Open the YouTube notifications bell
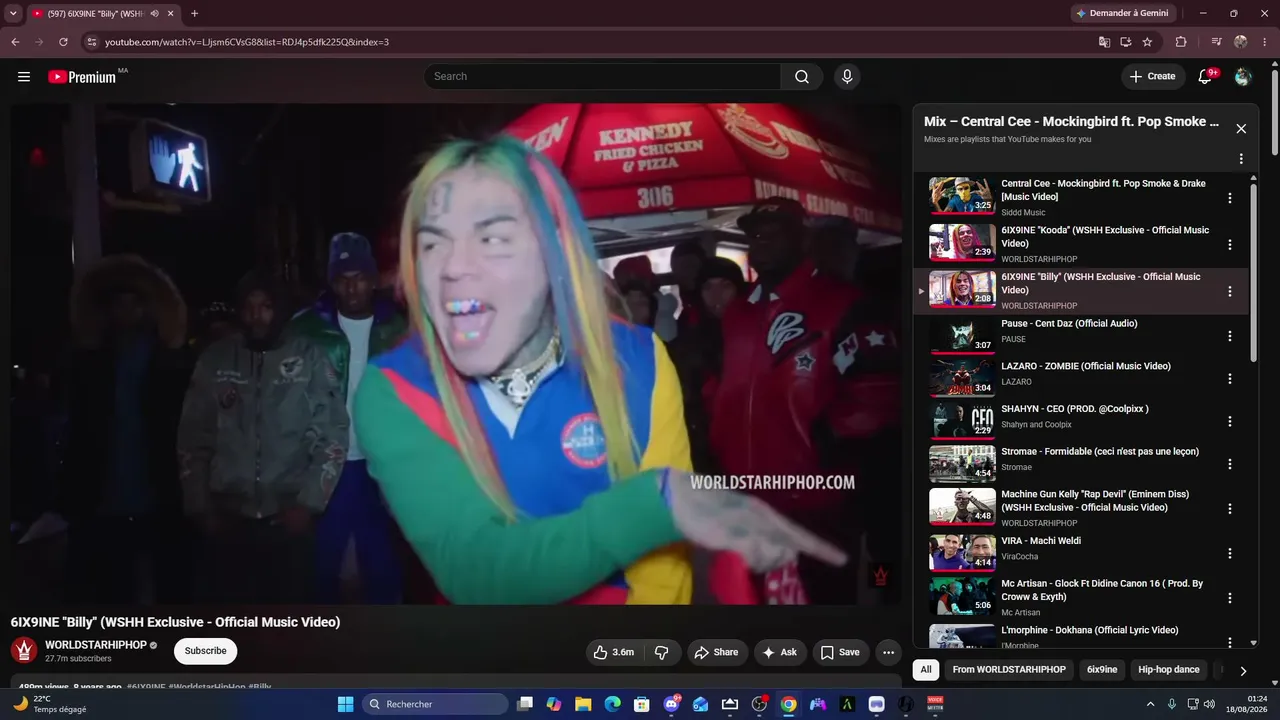The height and width of the screenshot is (720, 1280). (x=1205, y=77)
